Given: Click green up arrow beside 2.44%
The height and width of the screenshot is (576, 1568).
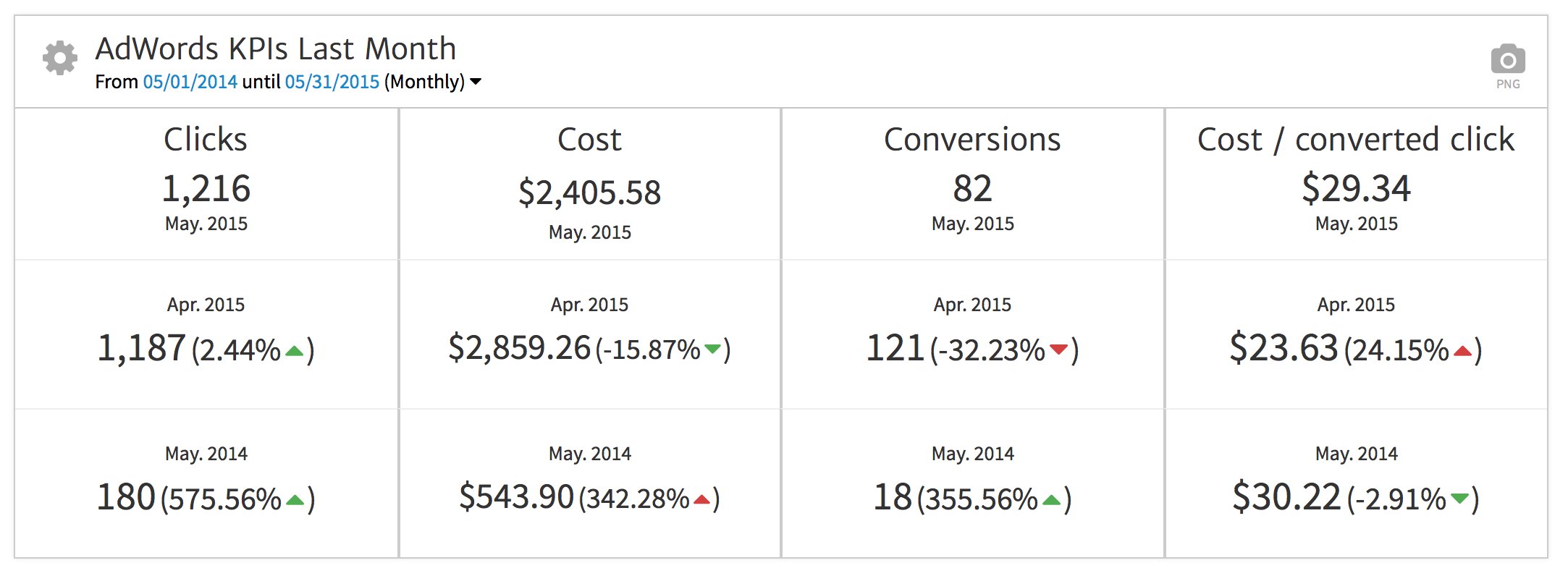Looking at the screenshot, I should [295, 352].
